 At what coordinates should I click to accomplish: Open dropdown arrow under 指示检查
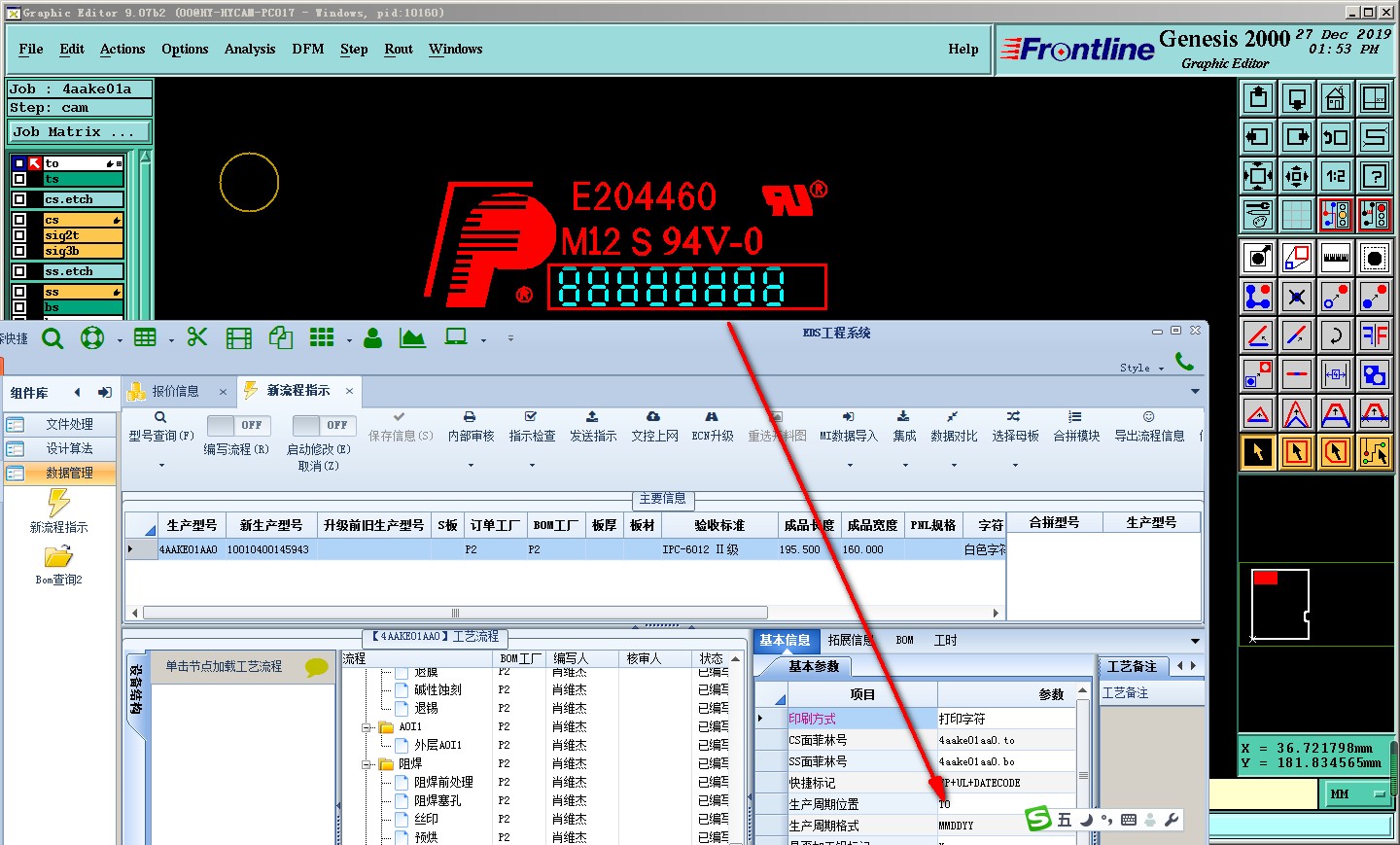point(532,465)
